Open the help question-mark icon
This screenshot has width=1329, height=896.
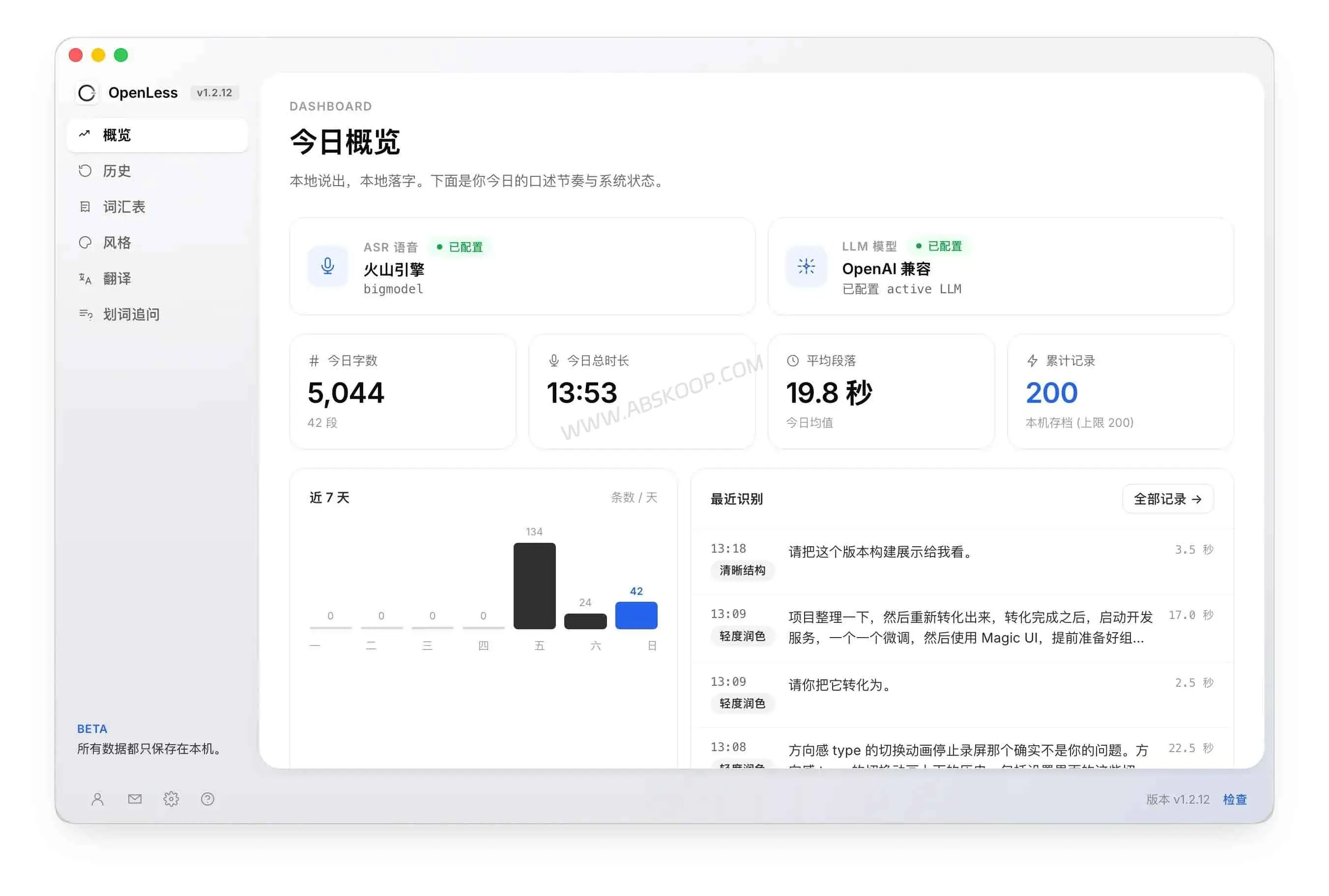tap(207, 799)
